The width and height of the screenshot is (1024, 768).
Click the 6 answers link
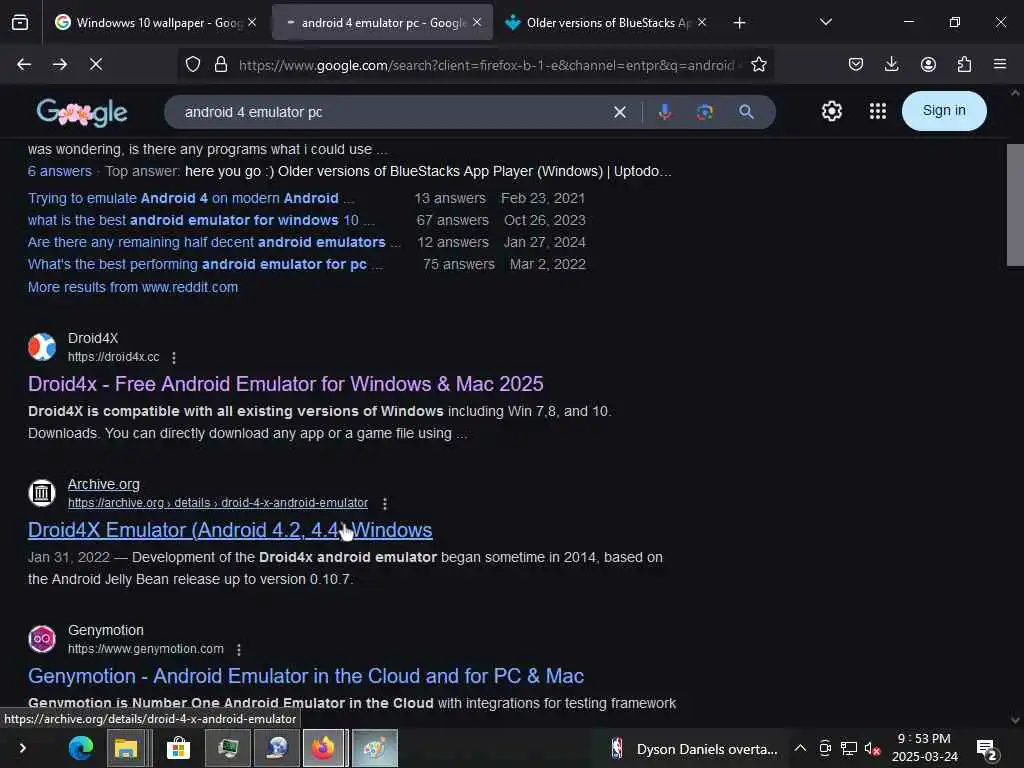point(59,172)
